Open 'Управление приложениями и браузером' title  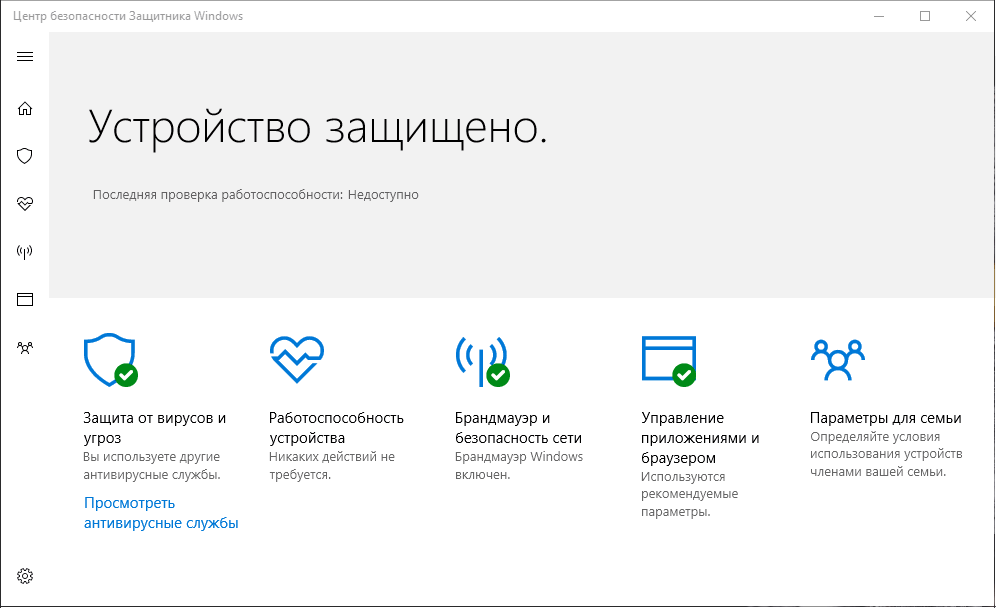pos(700,438)
